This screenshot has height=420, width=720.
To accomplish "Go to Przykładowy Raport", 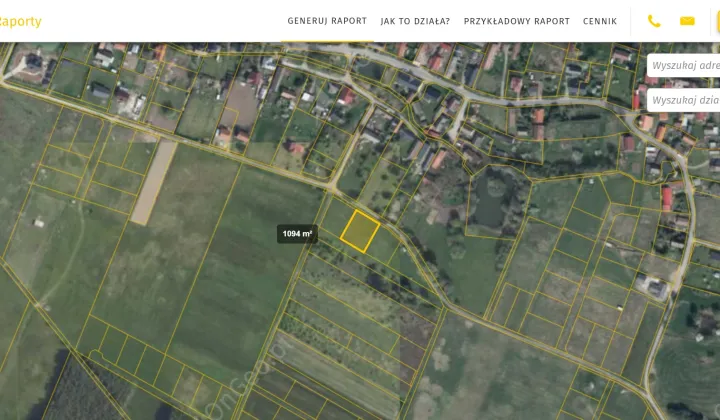I will coord(516,21).
